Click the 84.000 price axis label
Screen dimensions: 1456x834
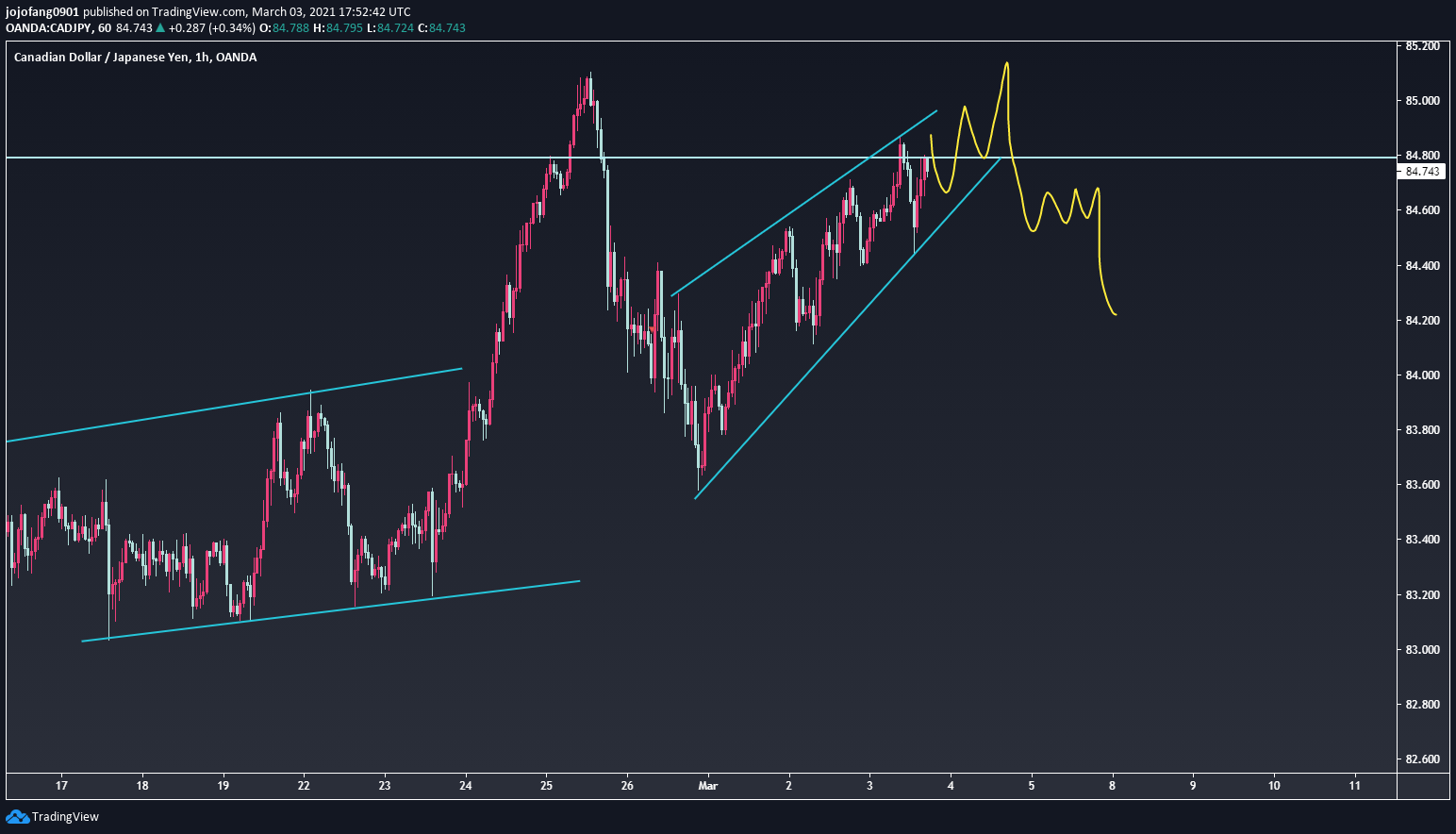tap(1422, 375)
